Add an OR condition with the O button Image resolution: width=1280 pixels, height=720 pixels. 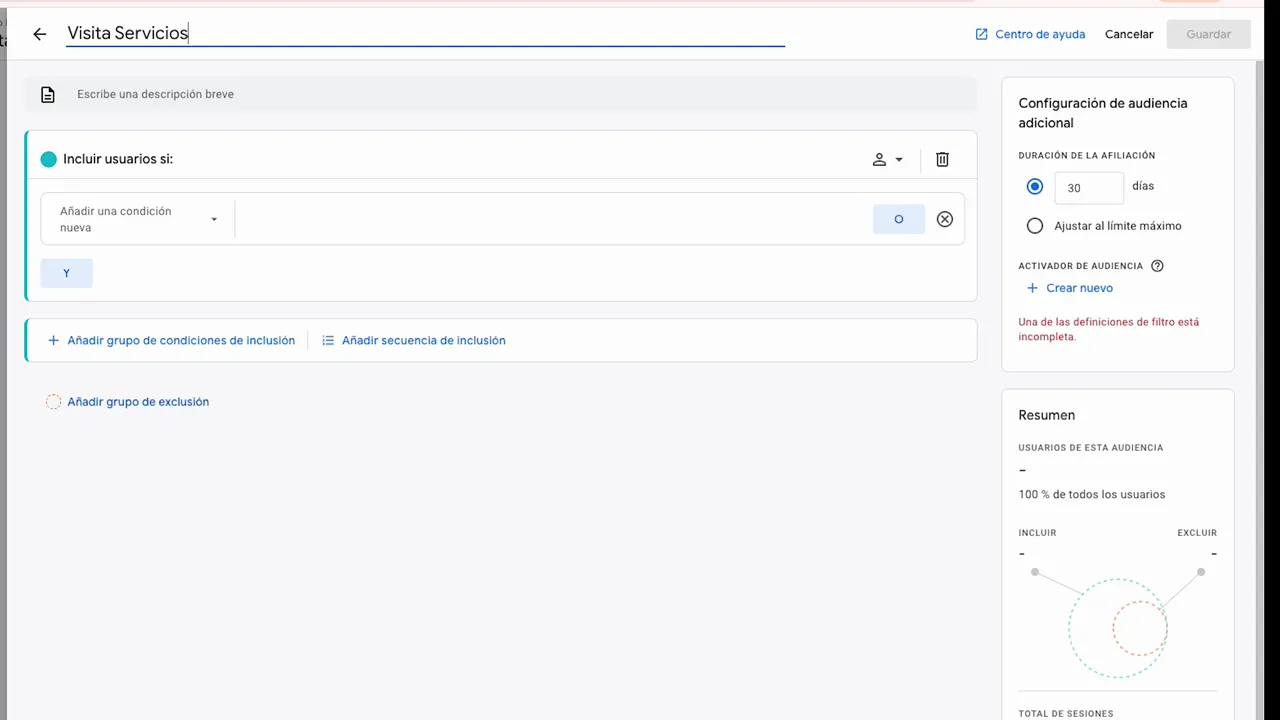(899, 219)
